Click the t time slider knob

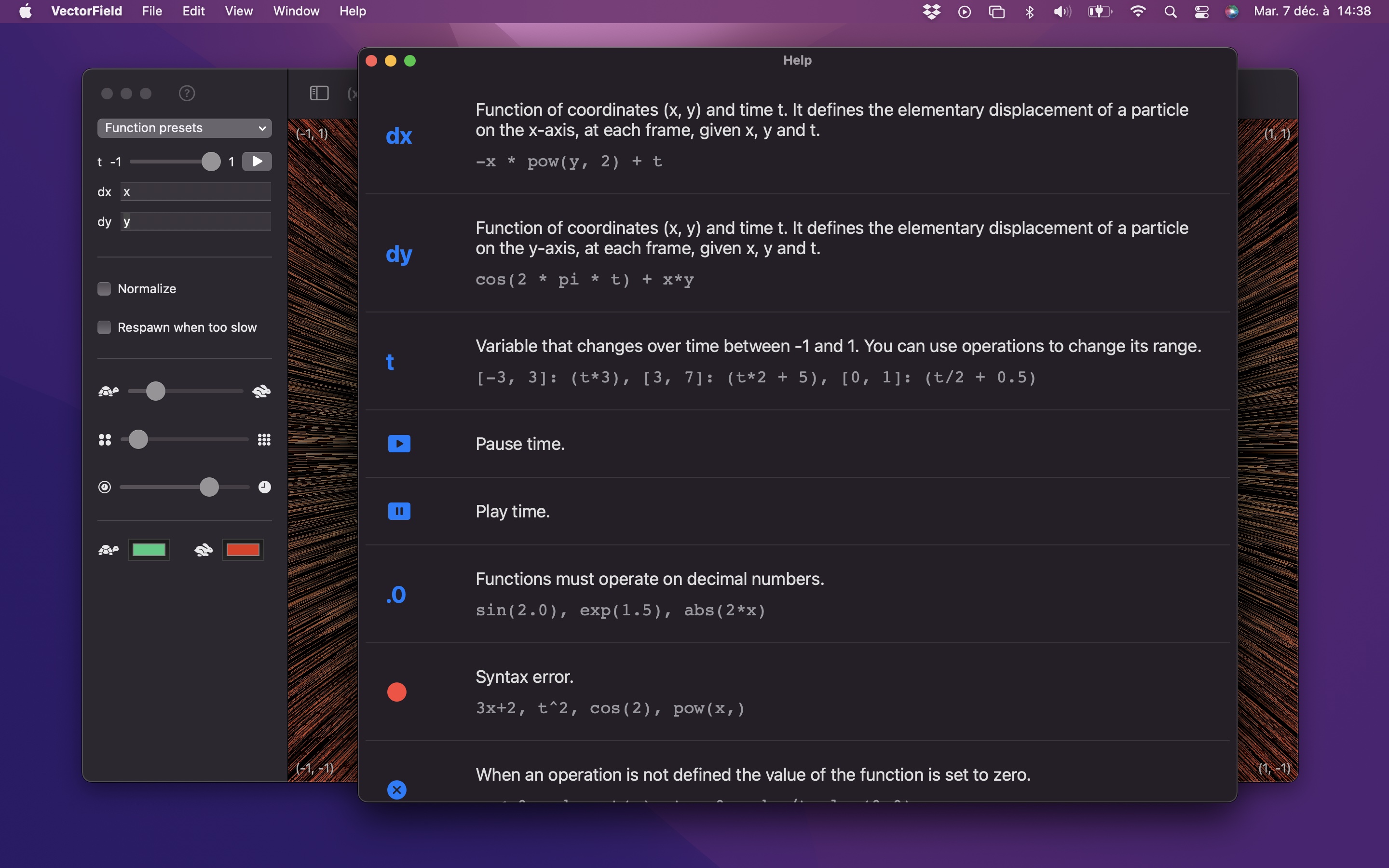pyautogui.click(x=211, y=162)
